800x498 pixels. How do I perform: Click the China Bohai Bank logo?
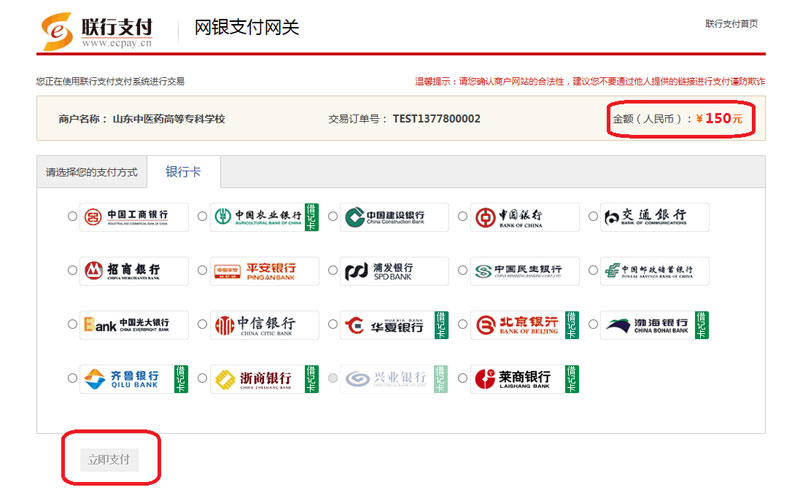click(655, 325)
